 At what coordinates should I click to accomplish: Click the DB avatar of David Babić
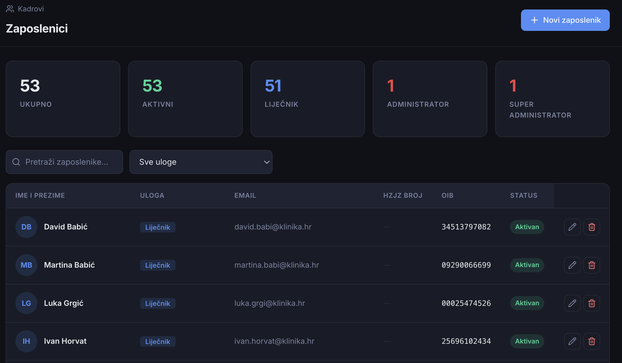[26, 227]
